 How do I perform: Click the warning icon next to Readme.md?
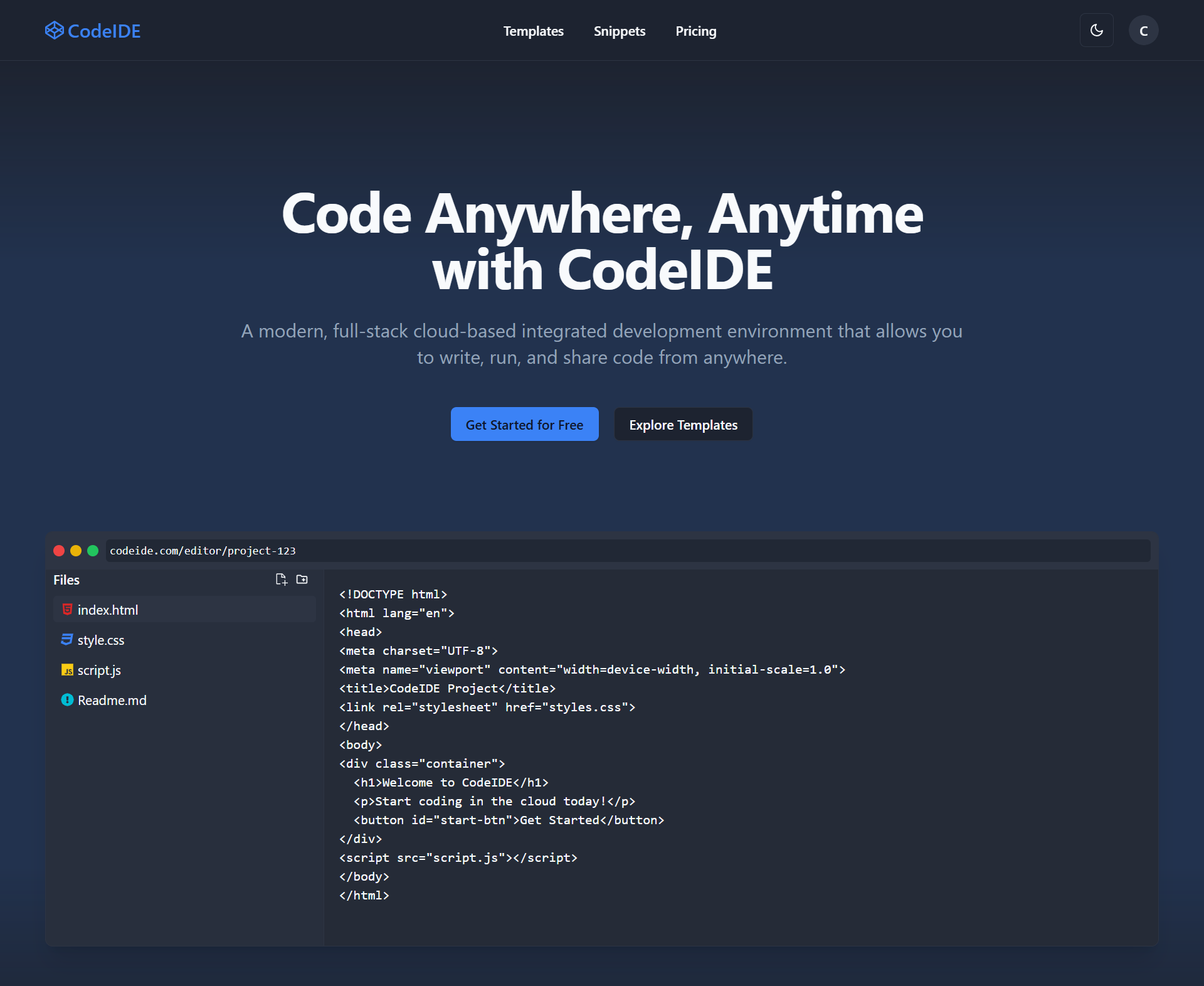tap(67, 700)
